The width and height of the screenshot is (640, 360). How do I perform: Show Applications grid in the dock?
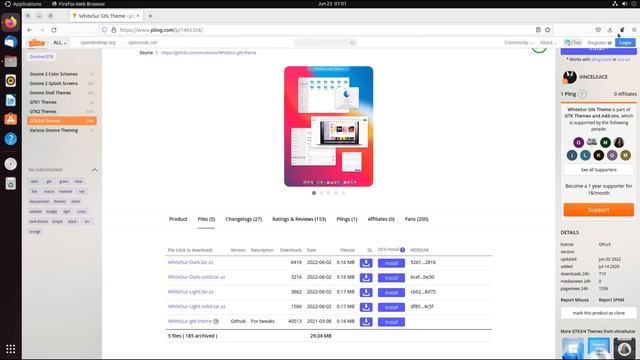click(x=11, y=349)
